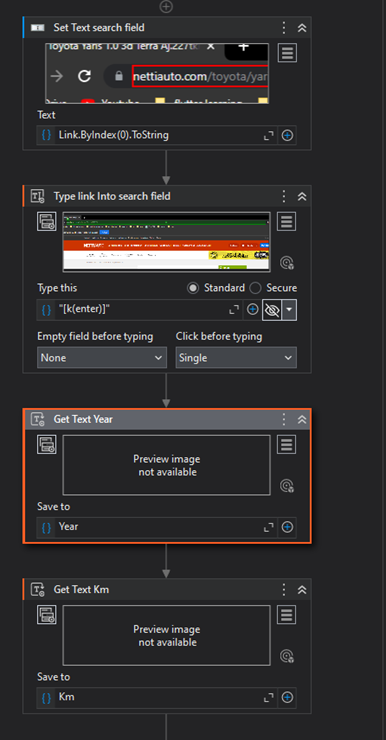The height and width of the screenshot is (740, 386).
Task: Click the Get Text Year preview placeholder
Action: (x=167, y=465)
